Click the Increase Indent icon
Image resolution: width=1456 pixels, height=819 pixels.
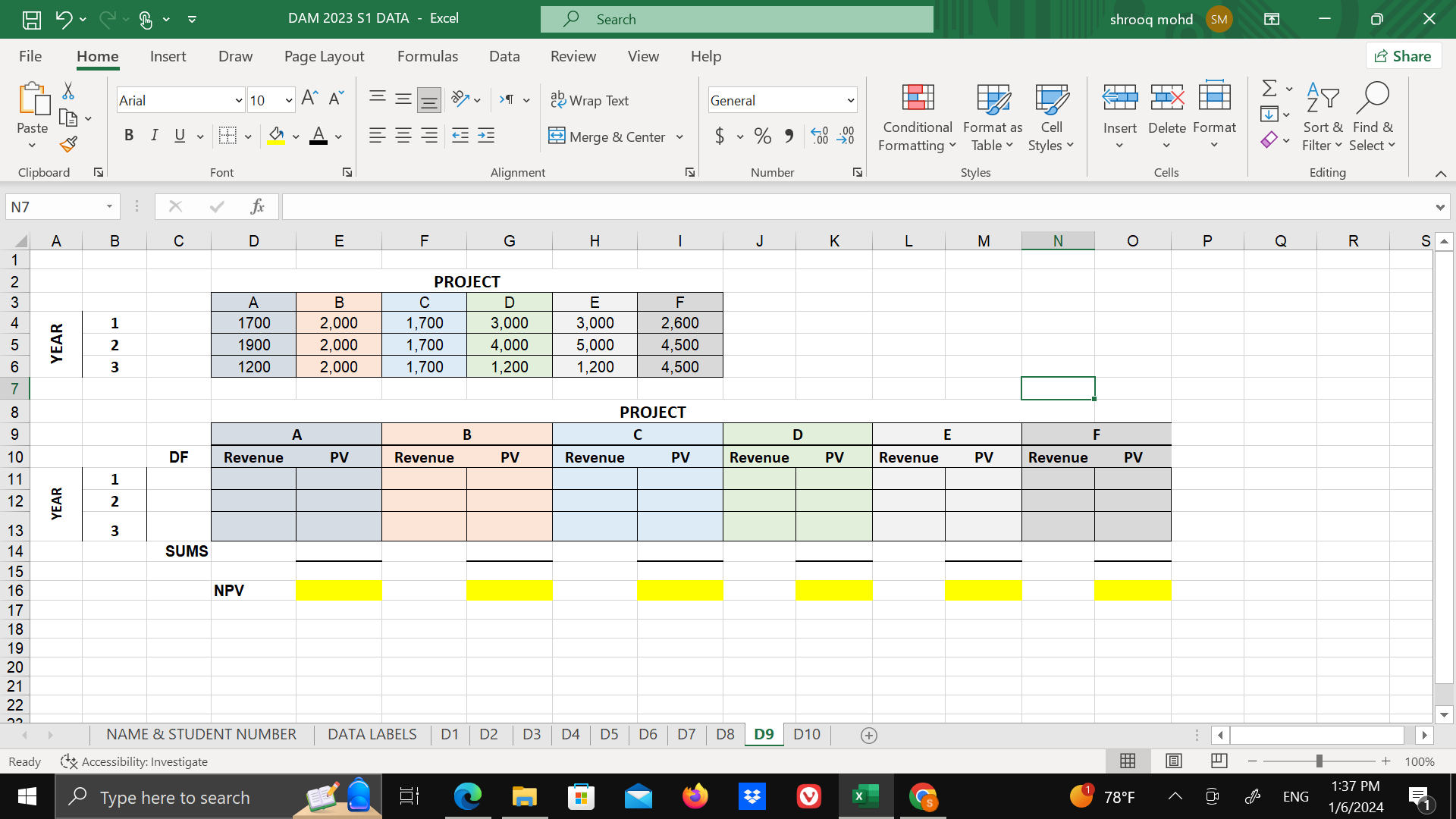[486, 136]
